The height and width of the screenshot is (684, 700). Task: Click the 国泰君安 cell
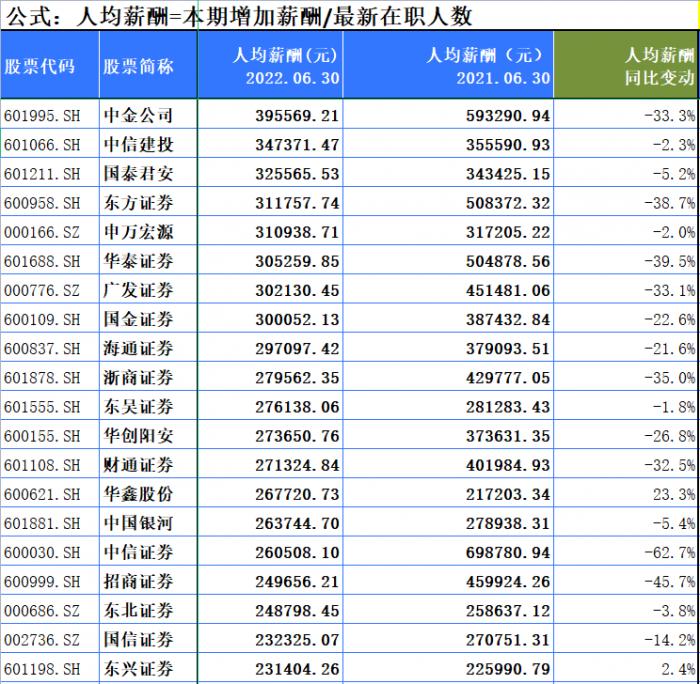[138, 174]
